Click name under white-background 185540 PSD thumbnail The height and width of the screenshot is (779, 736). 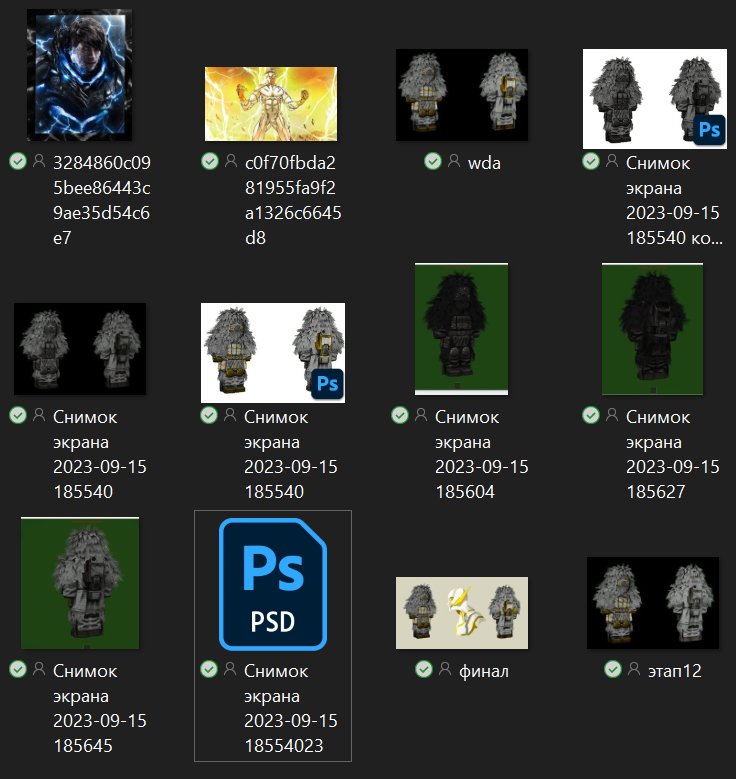[291, 454]
